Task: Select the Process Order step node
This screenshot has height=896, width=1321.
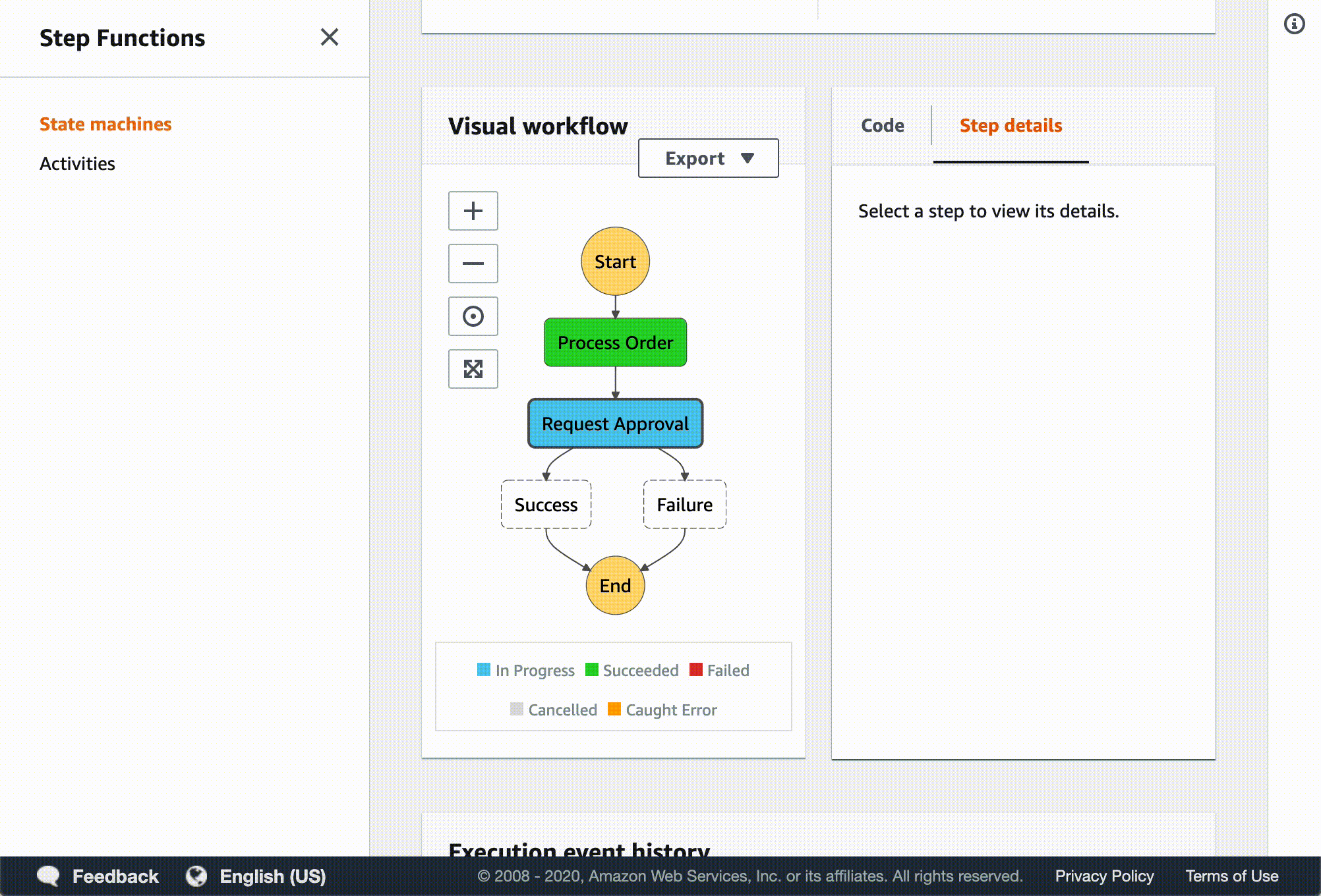Action: click(615, 343)
